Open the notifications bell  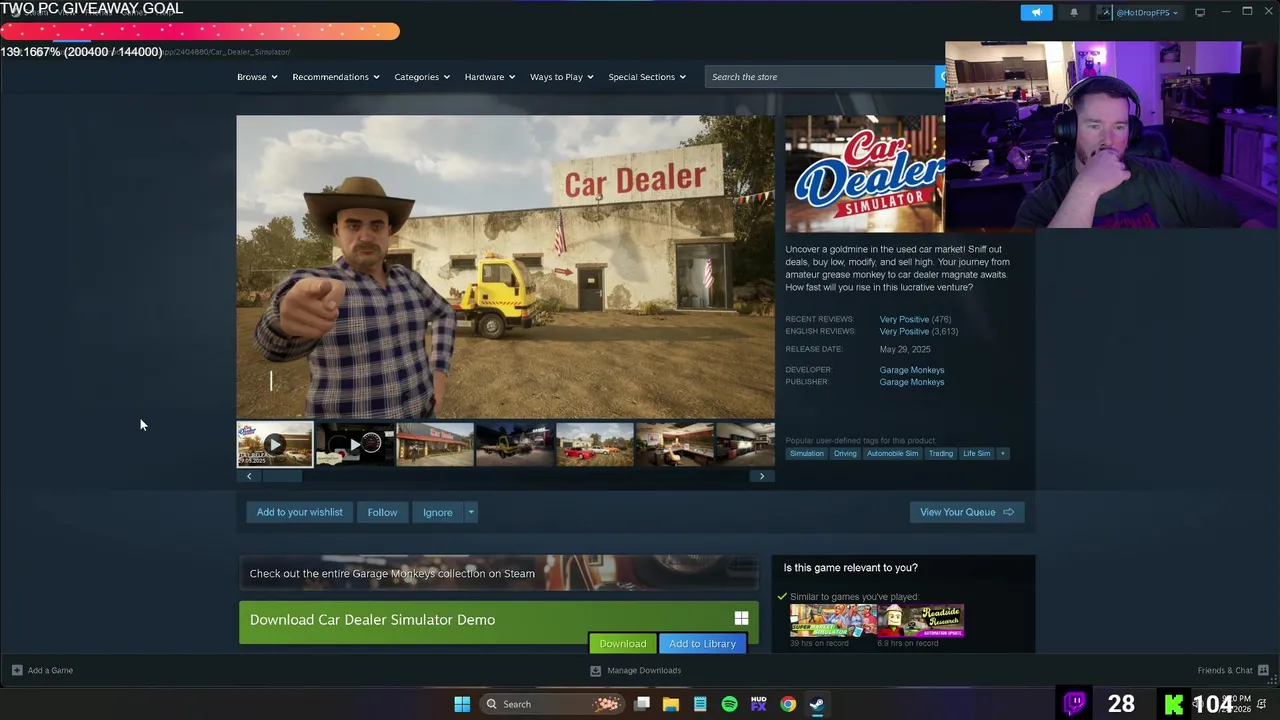[x=1074, y=12]
